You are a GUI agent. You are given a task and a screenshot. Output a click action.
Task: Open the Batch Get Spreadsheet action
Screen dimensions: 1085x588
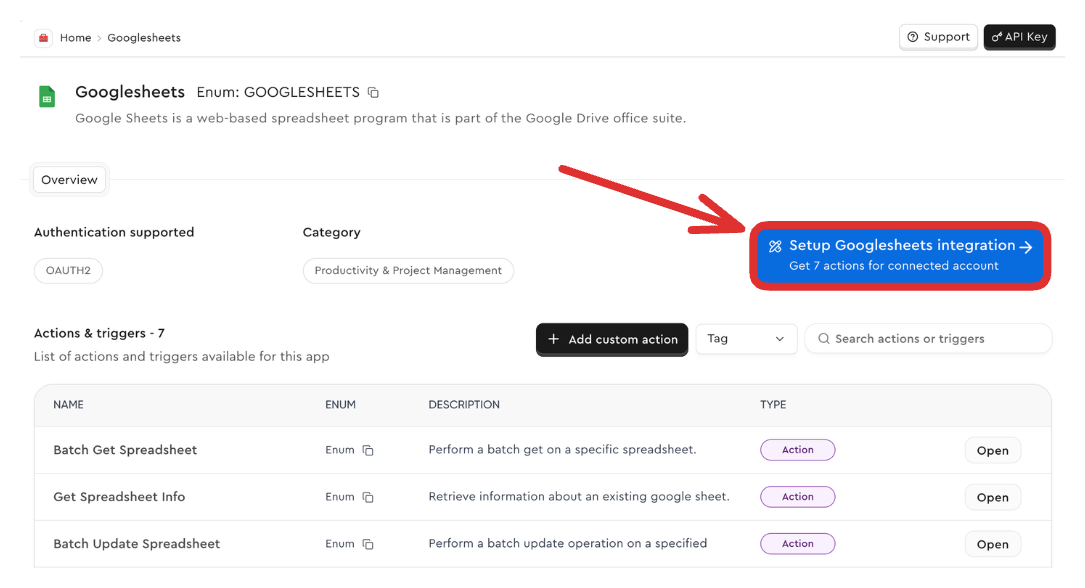[992, 451]
